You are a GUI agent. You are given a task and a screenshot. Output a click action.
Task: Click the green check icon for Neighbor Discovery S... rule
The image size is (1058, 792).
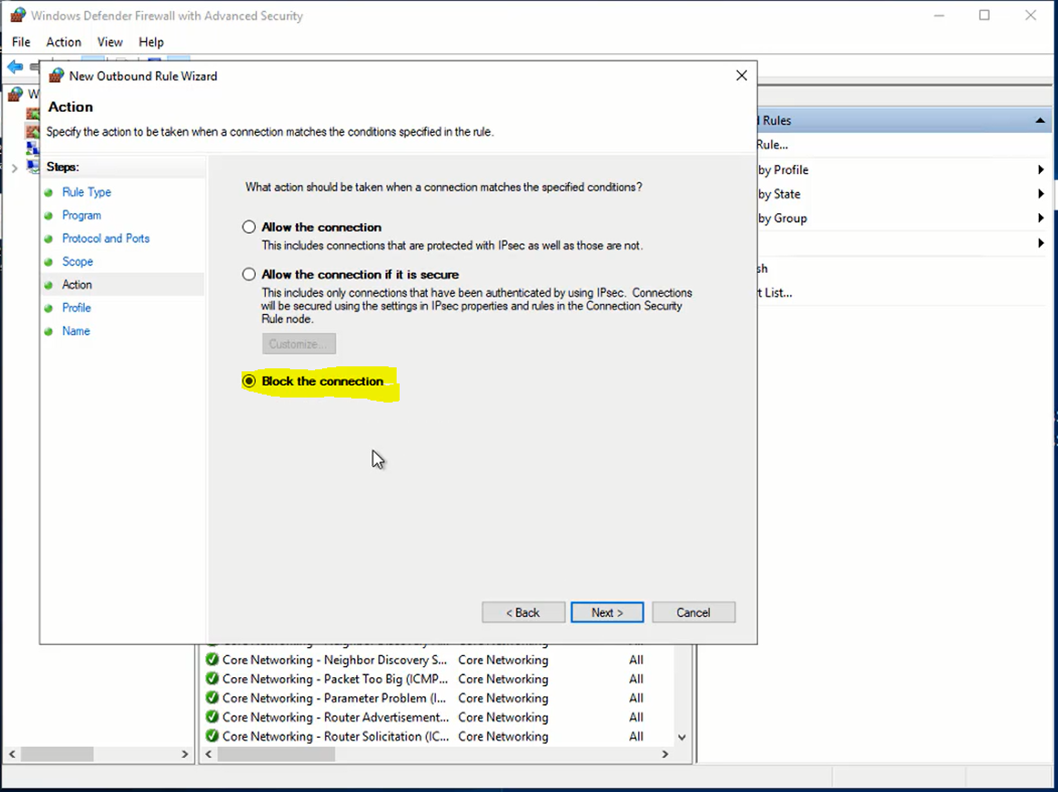pos(212,660)
